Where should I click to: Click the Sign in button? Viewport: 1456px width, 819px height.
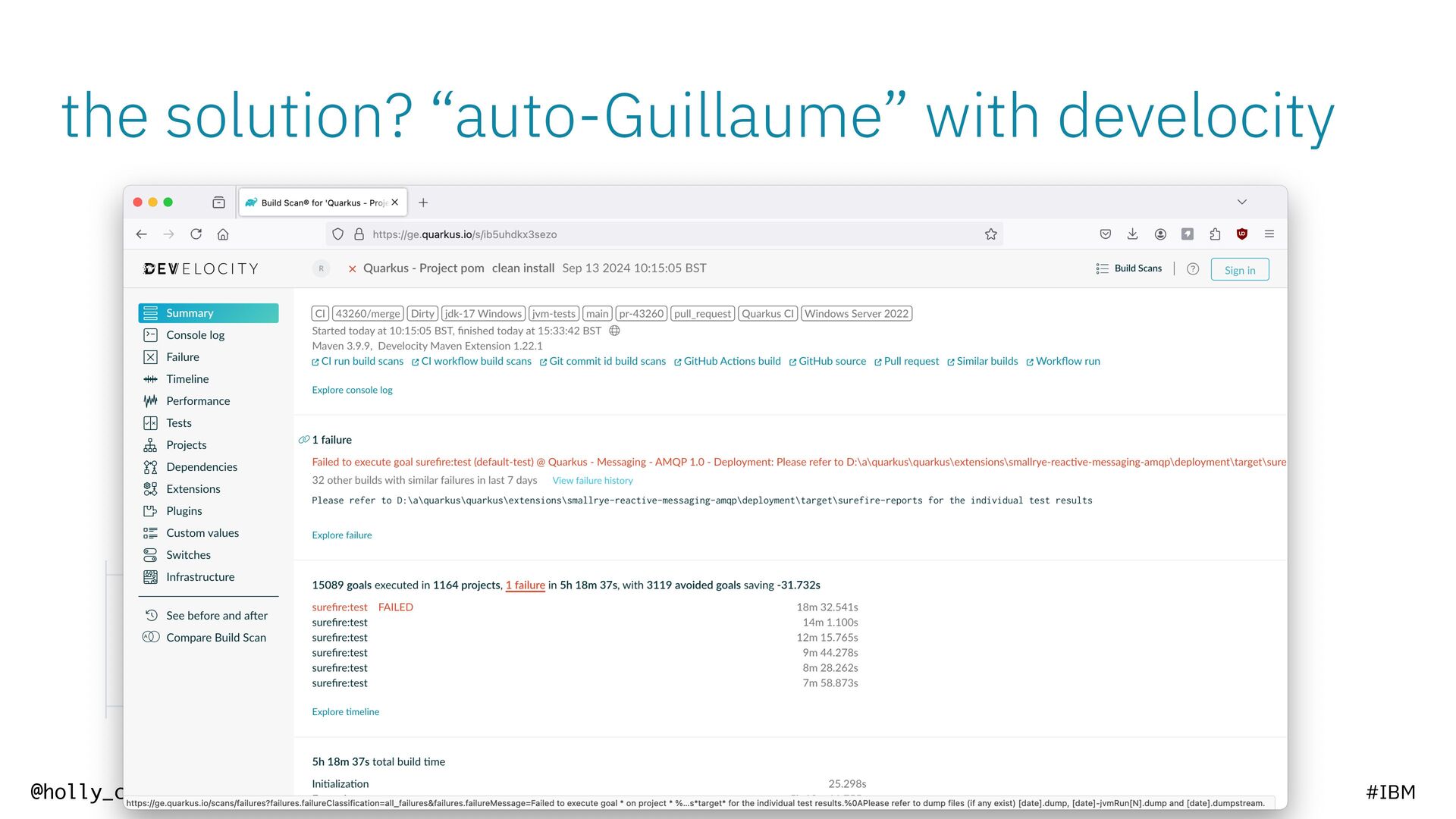[x=1239, y=270]
